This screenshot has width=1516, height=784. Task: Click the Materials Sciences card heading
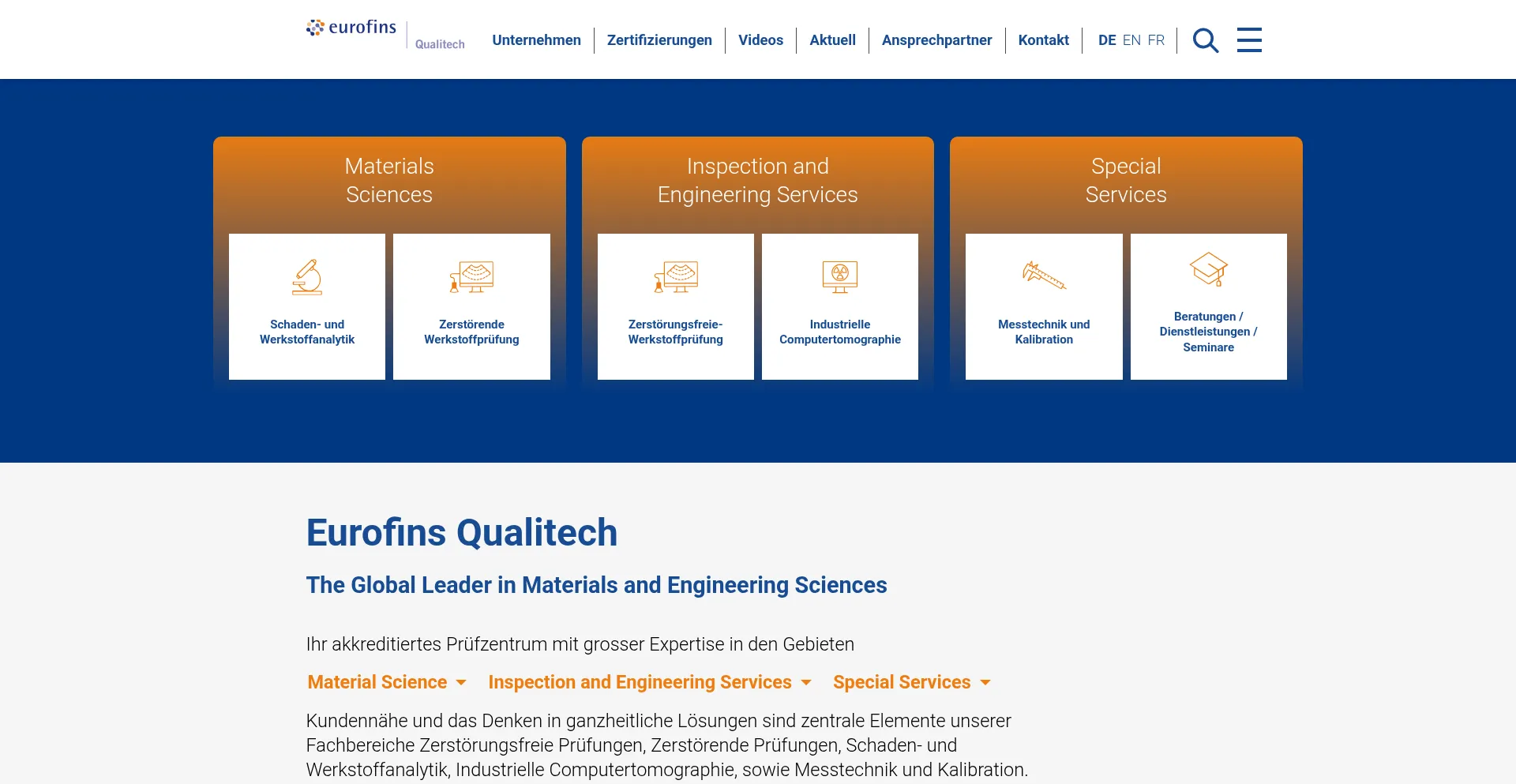coord(389,180)
